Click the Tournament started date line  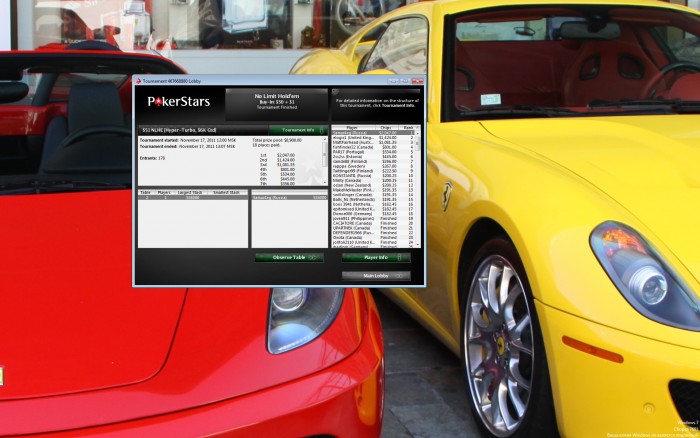(x=187, y=140)
